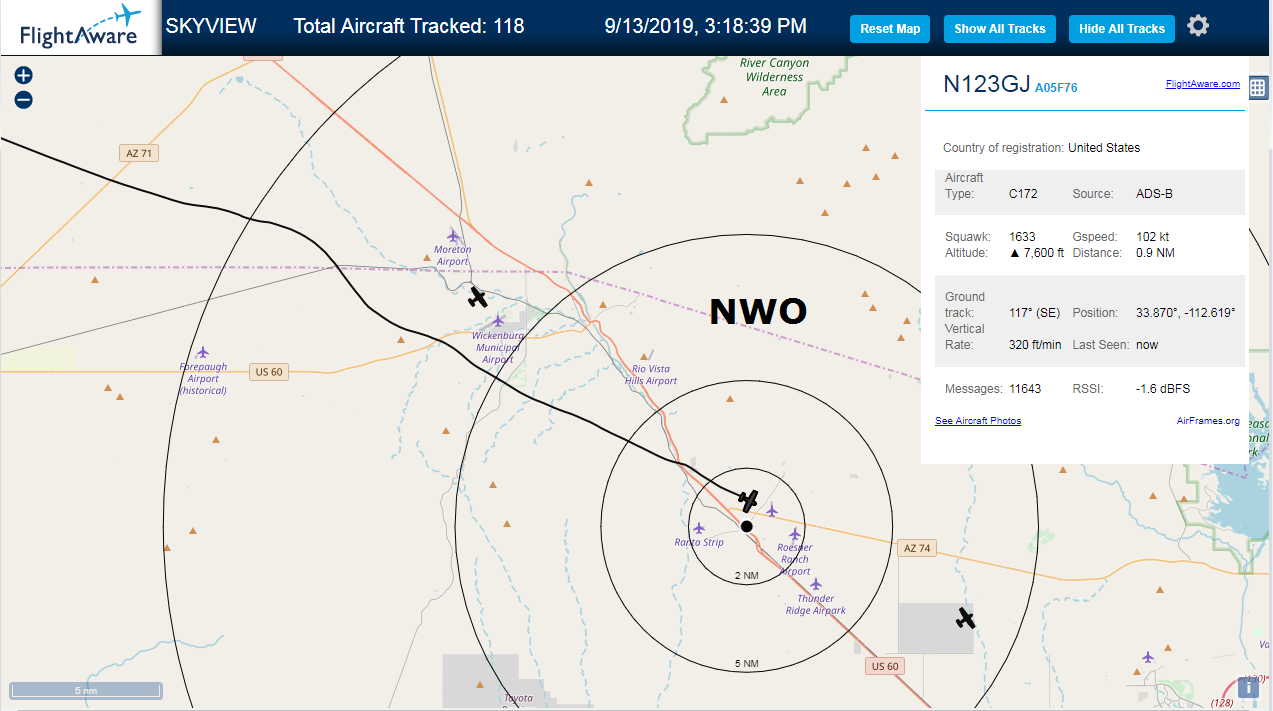The width and height of the screenshot is (1273, 711).
Task: Click the 2 NM range ring label
Action: [x=746, y=576]
